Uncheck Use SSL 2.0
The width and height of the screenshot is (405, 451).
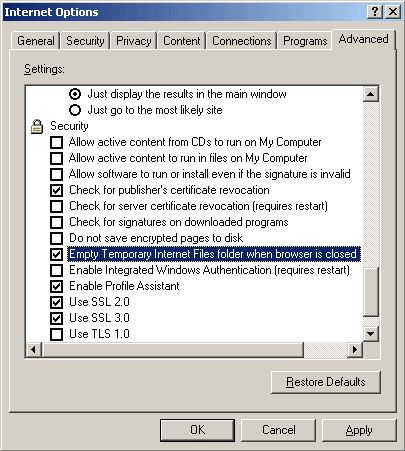[x=56, y=302]
